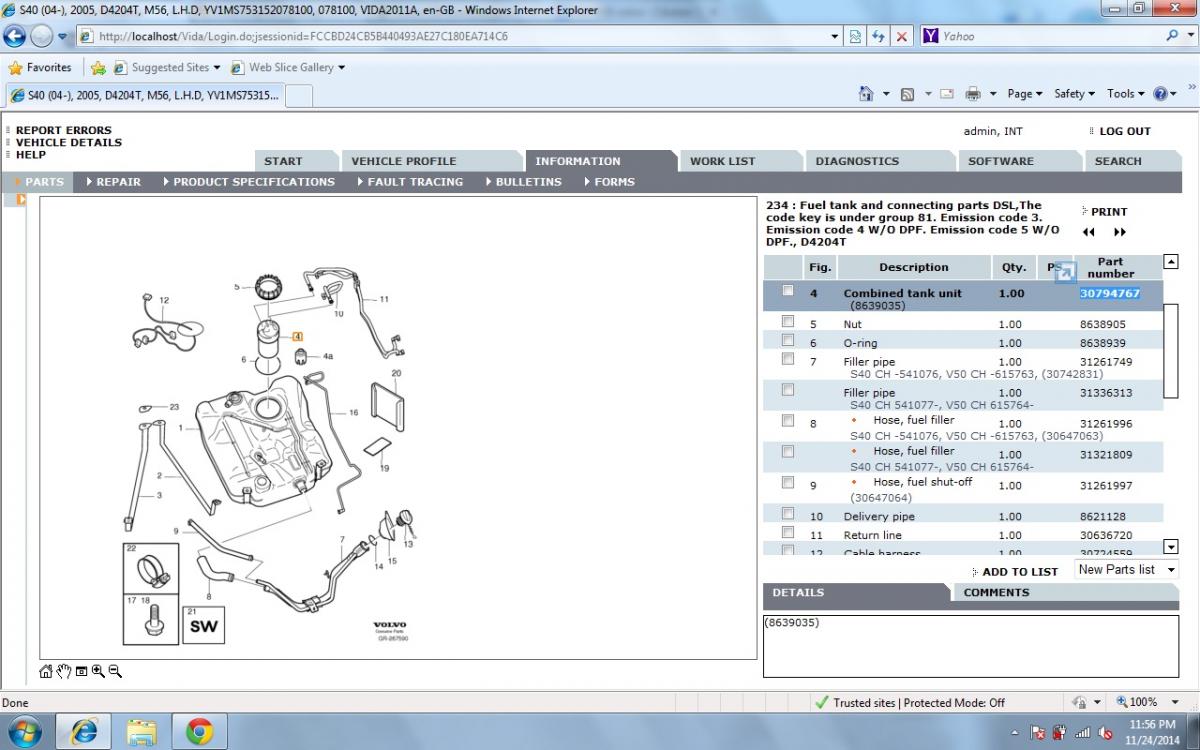Click LOG OUT link
This screenshot has height=750, width=1200.
[x=1125, y=131]
